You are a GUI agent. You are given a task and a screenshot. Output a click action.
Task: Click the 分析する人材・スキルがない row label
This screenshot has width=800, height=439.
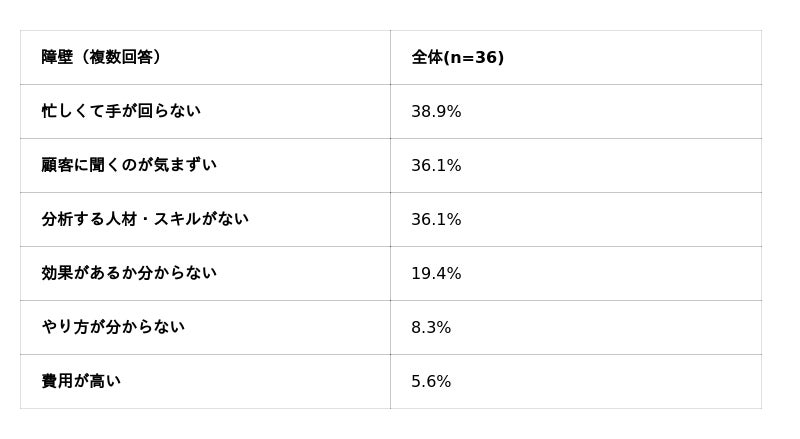(145, 219)
